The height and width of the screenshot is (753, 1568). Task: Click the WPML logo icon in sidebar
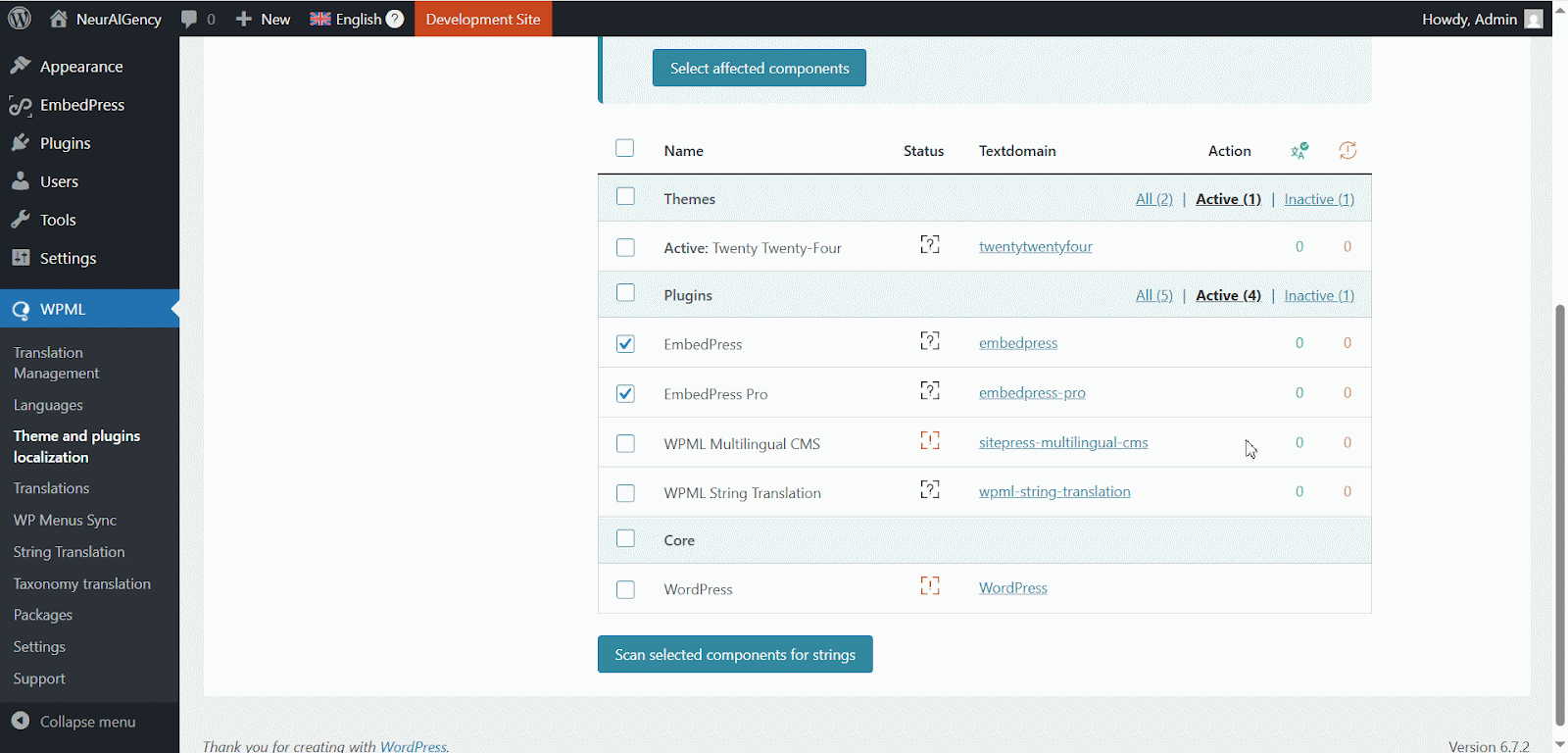(21, 310)
